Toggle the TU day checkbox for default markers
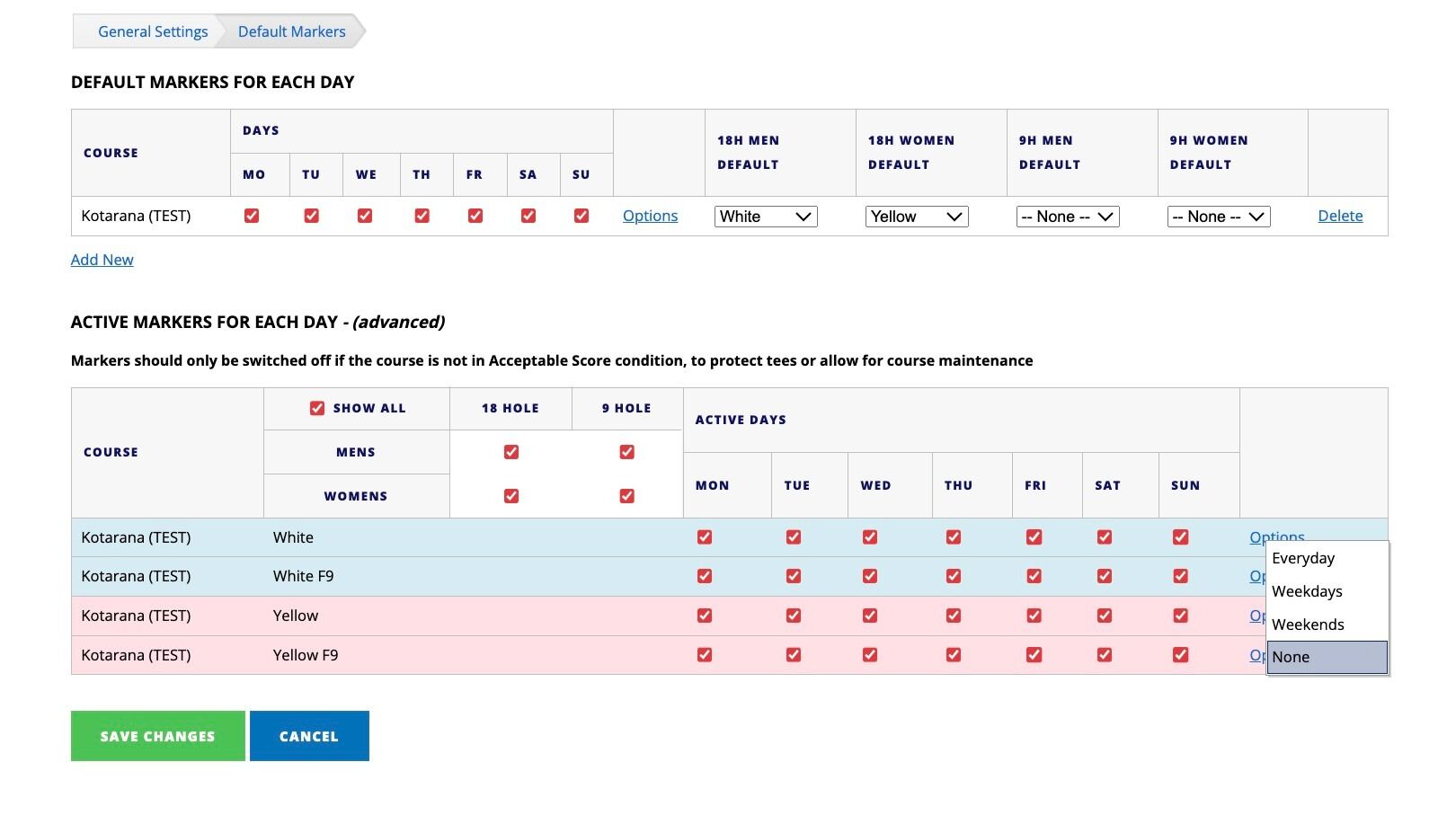The height and width of the screenshot is (833, 1456). click(311, 216)
